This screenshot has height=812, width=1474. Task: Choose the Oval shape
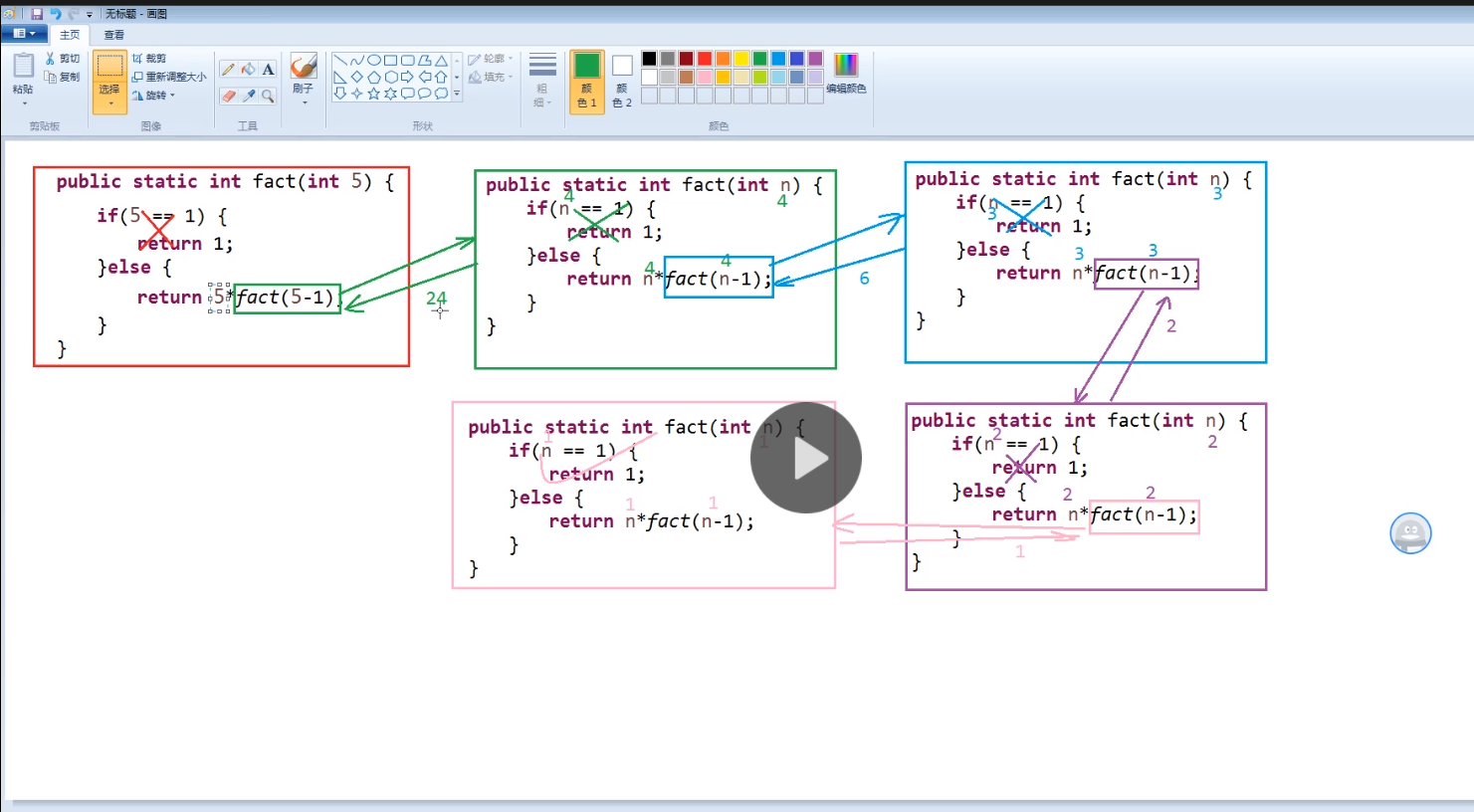click(374, 60)
